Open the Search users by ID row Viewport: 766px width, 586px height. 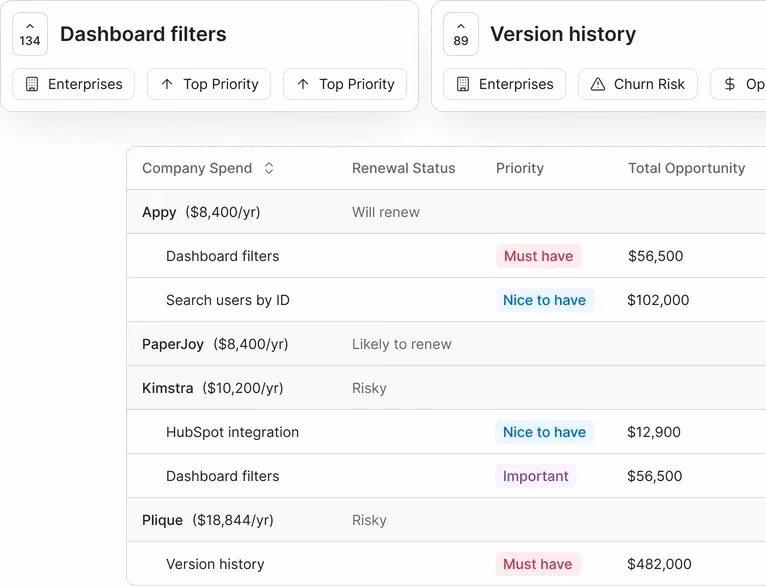tap(228, 300)
